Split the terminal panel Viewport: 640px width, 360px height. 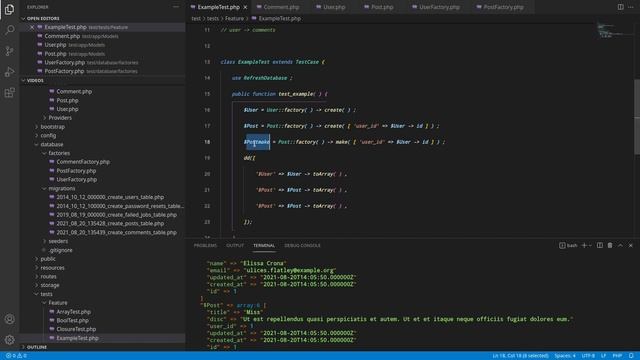600,245
